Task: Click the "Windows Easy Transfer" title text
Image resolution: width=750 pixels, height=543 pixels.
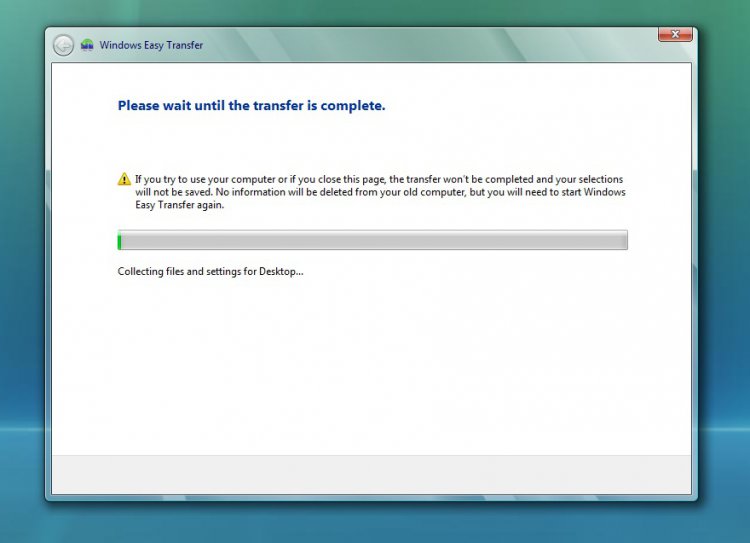Action: coord(151,45)
